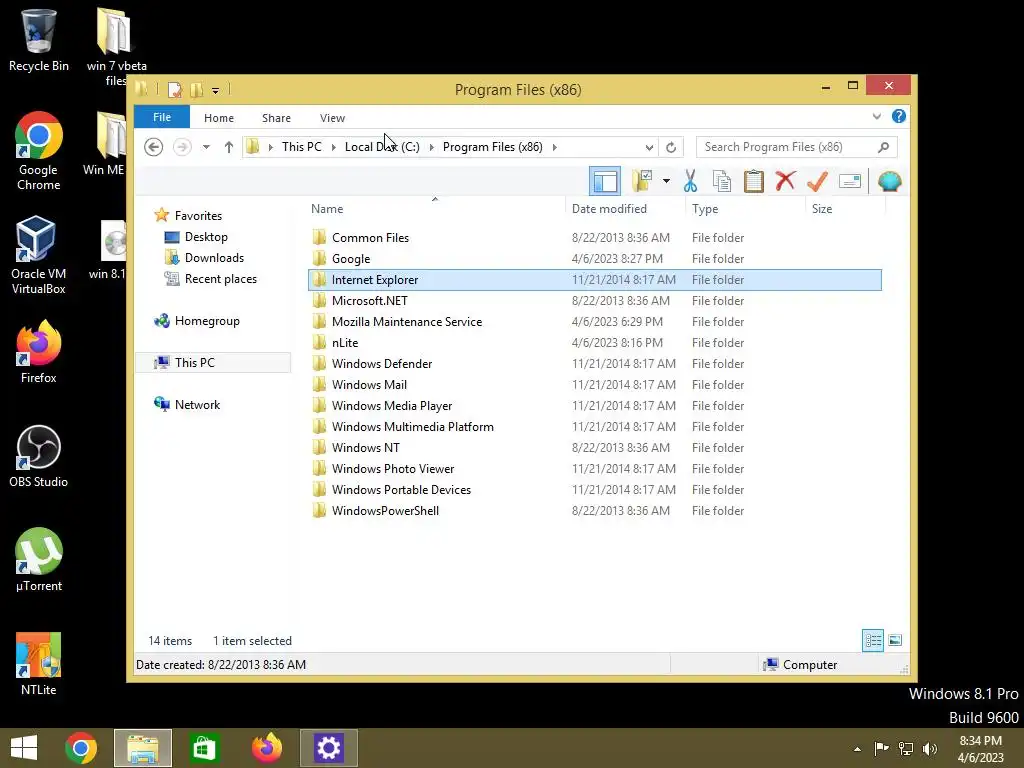Open the File ribbon tab

pos(162,117)
